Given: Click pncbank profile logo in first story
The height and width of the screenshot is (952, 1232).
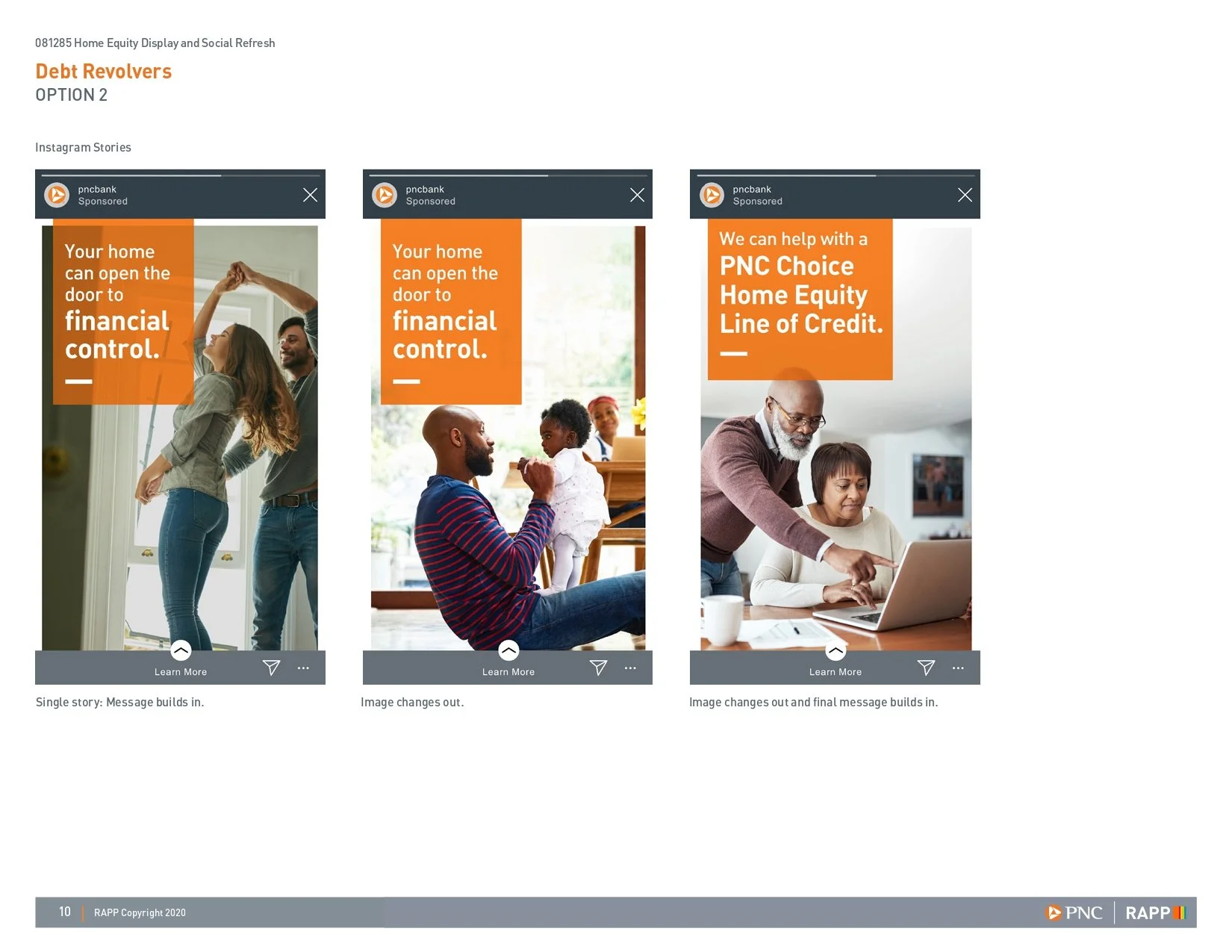Looking at the screenshot, I should click(x=57, y=195).
